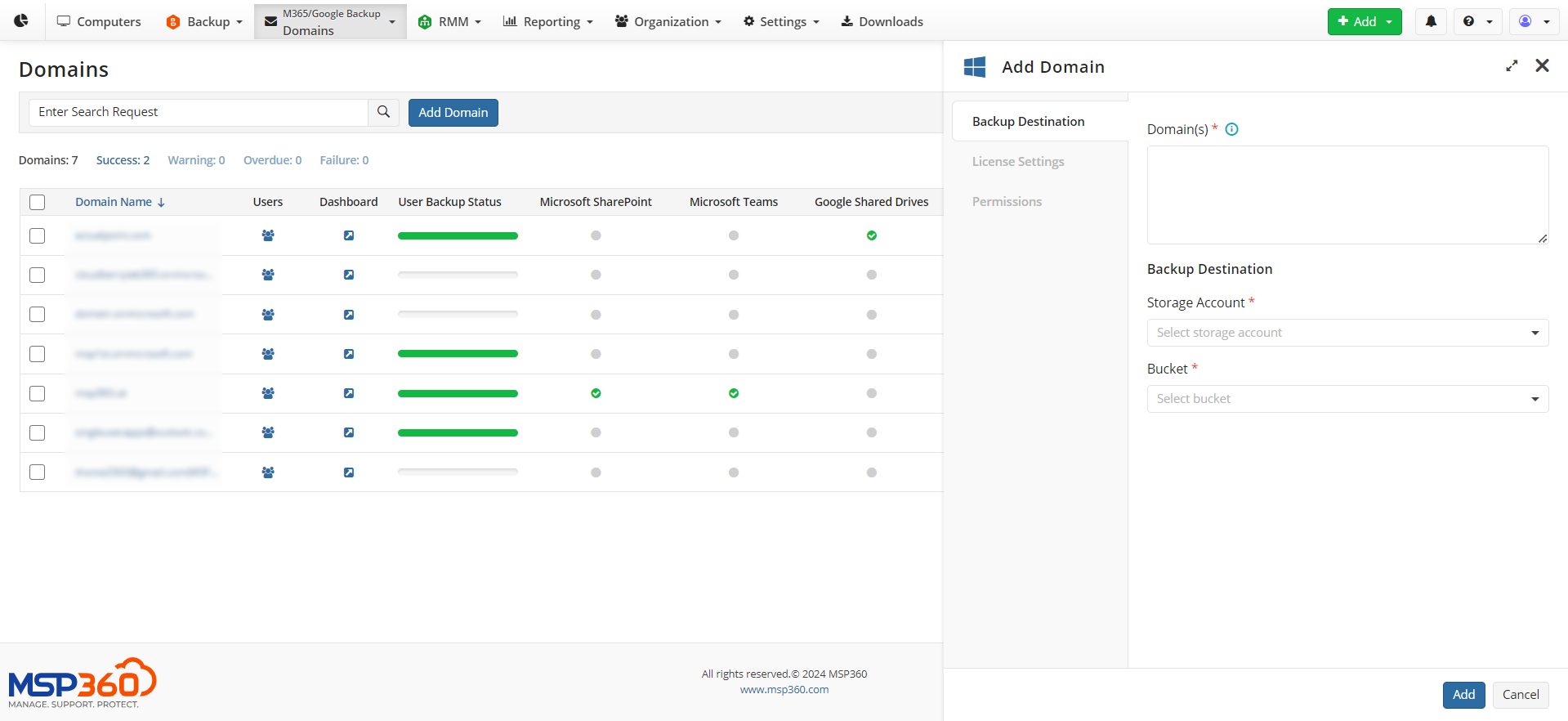The image size is (1568, 721).
Task: Click the Google Shared Drives green check status
Action: pos(871,235)
